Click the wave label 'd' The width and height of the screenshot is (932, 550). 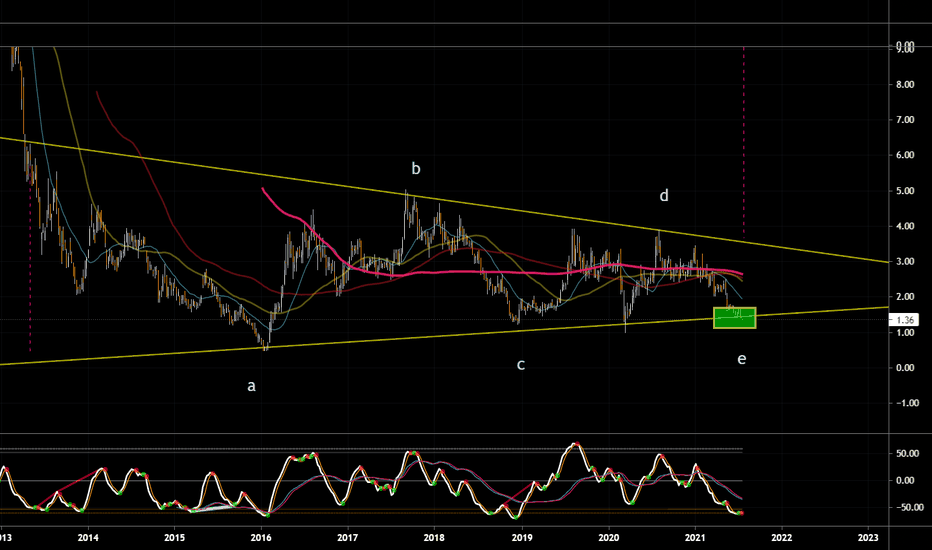click(664, 195)
